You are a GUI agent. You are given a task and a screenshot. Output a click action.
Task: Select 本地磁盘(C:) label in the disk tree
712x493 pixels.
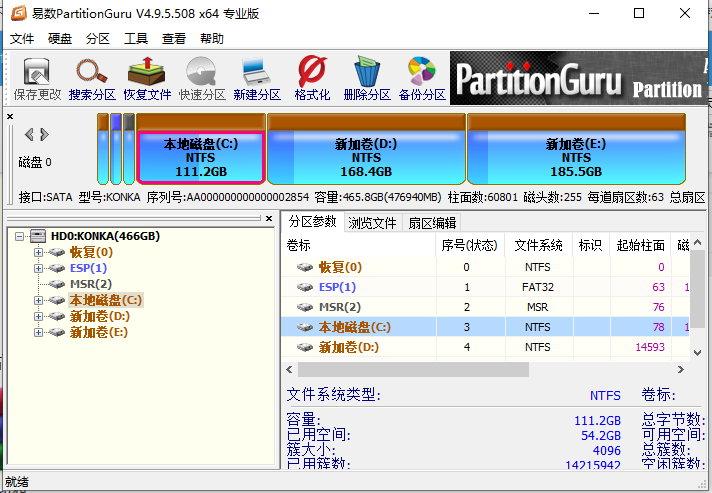pyautogui.click(x=106, y=300)
